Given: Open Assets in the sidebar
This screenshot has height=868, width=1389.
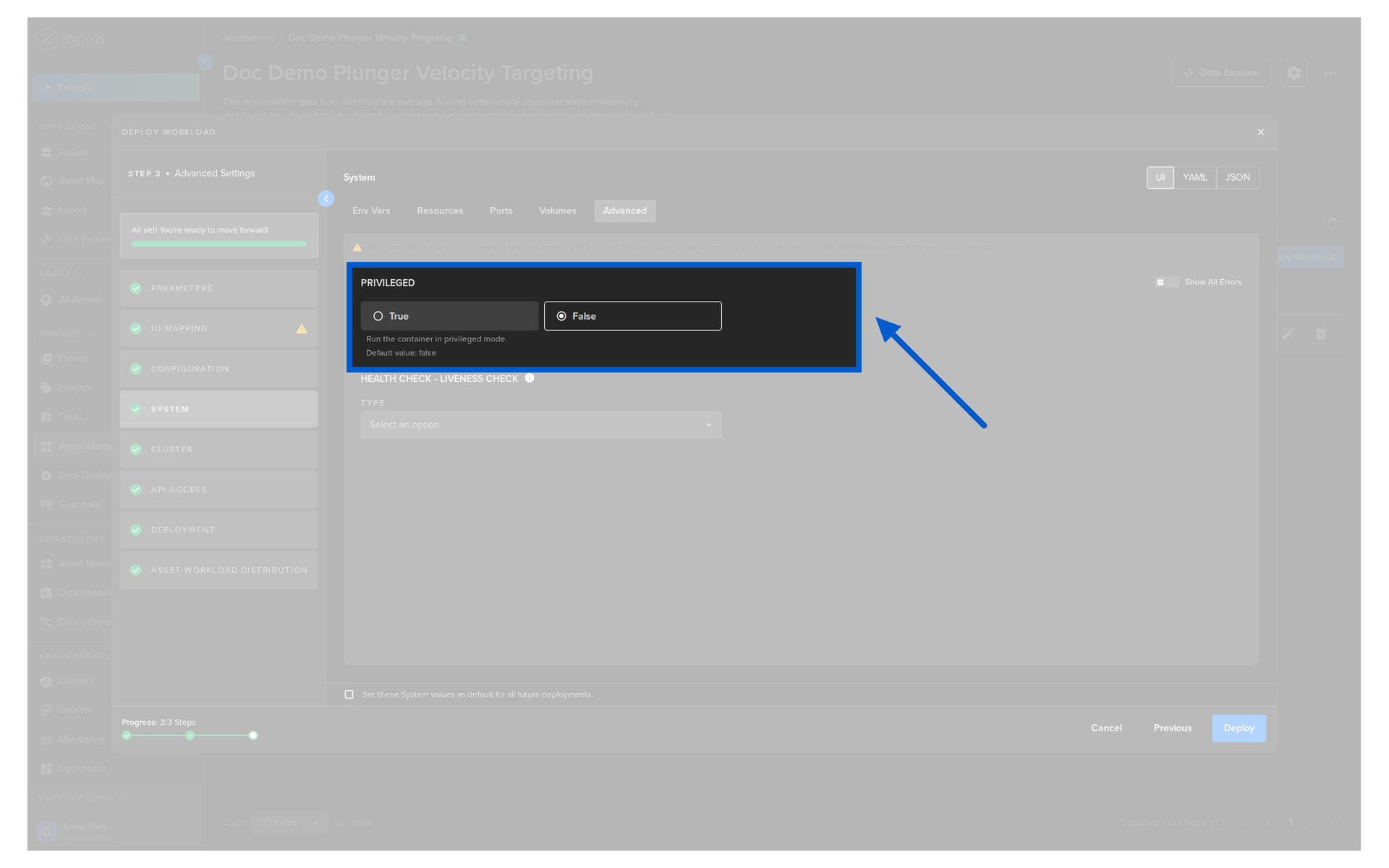Looking at the screenshot, I should coord(72,152).
